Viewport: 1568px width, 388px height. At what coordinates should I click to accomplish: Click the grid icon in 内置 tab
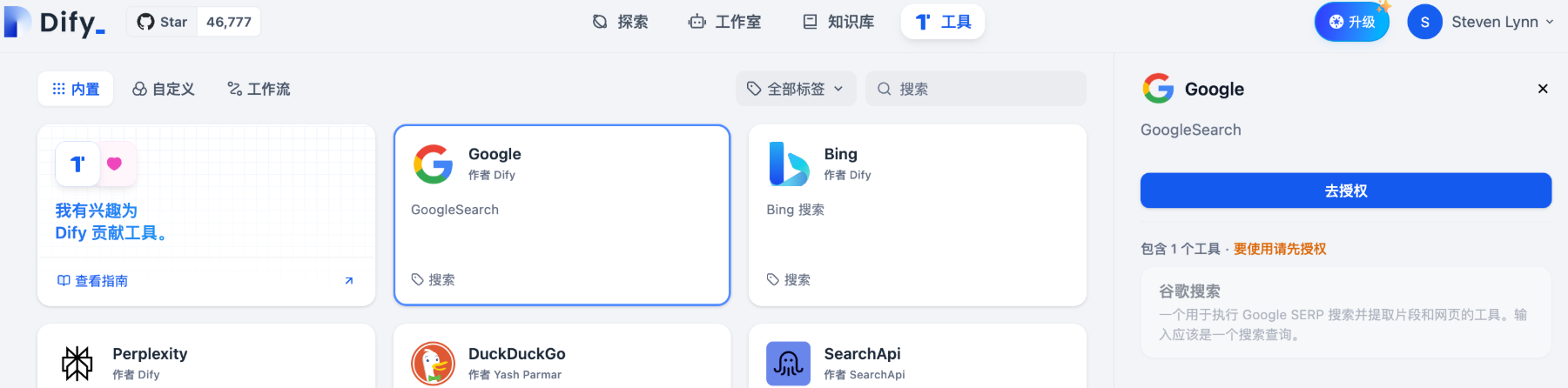click(58, 89)
